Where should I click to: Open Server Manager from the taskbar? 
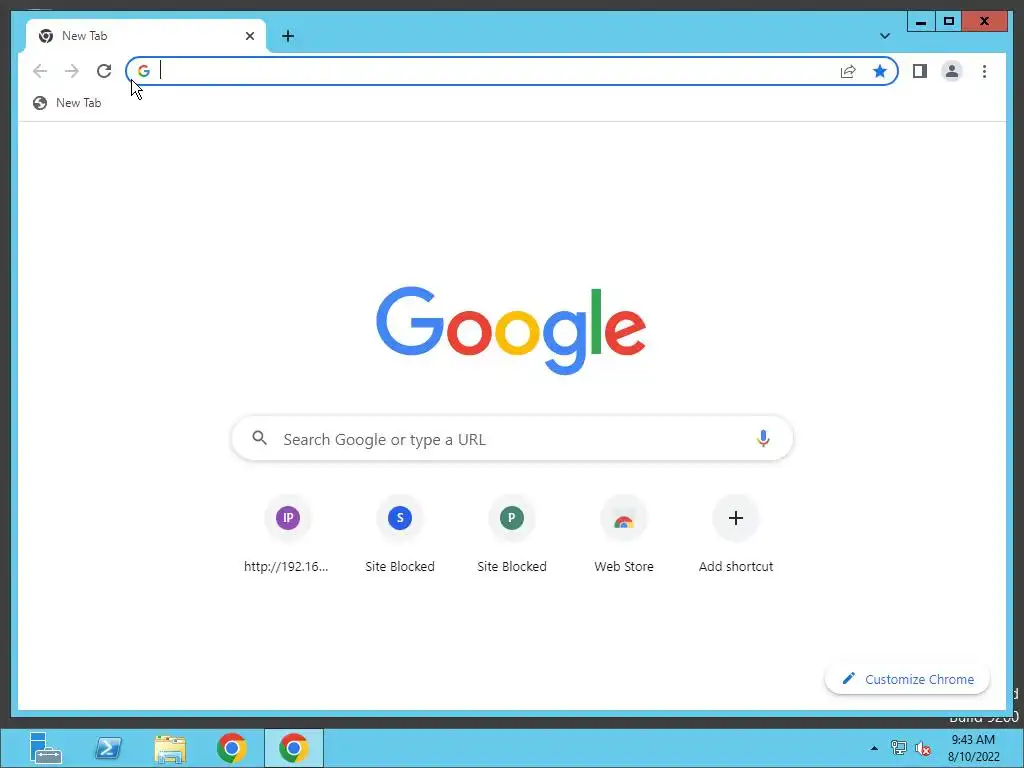pyautogui.click(x=46, y=748)
